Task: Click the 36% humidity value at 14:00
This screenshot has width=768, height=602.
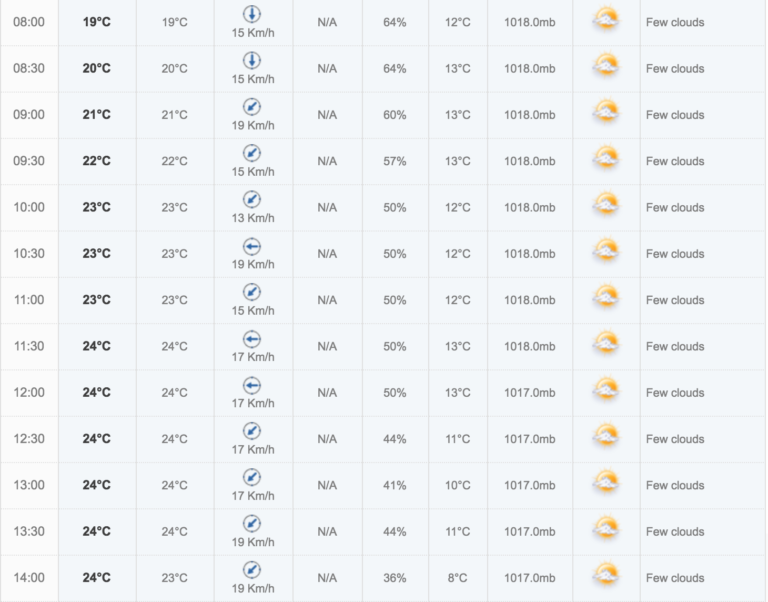Action: tap(395, 578)
